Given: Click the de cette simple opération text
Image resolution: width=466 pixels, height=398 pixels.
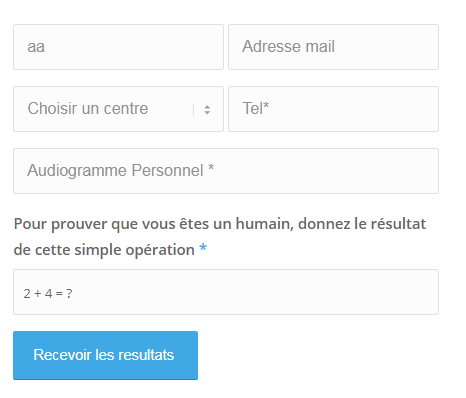Looking at the screenshot, I should click(x=104, y=250).
